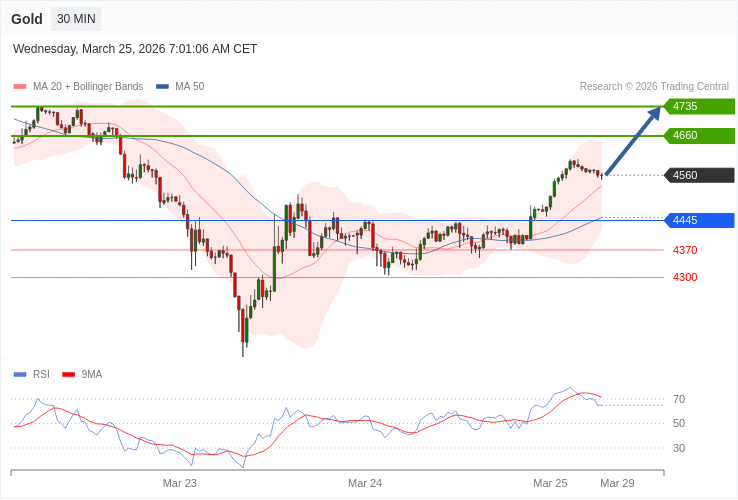This screenshot has width=738, height=500.
Task: Toggle the MA 50 legend label
Action: (x=189, y=87)
